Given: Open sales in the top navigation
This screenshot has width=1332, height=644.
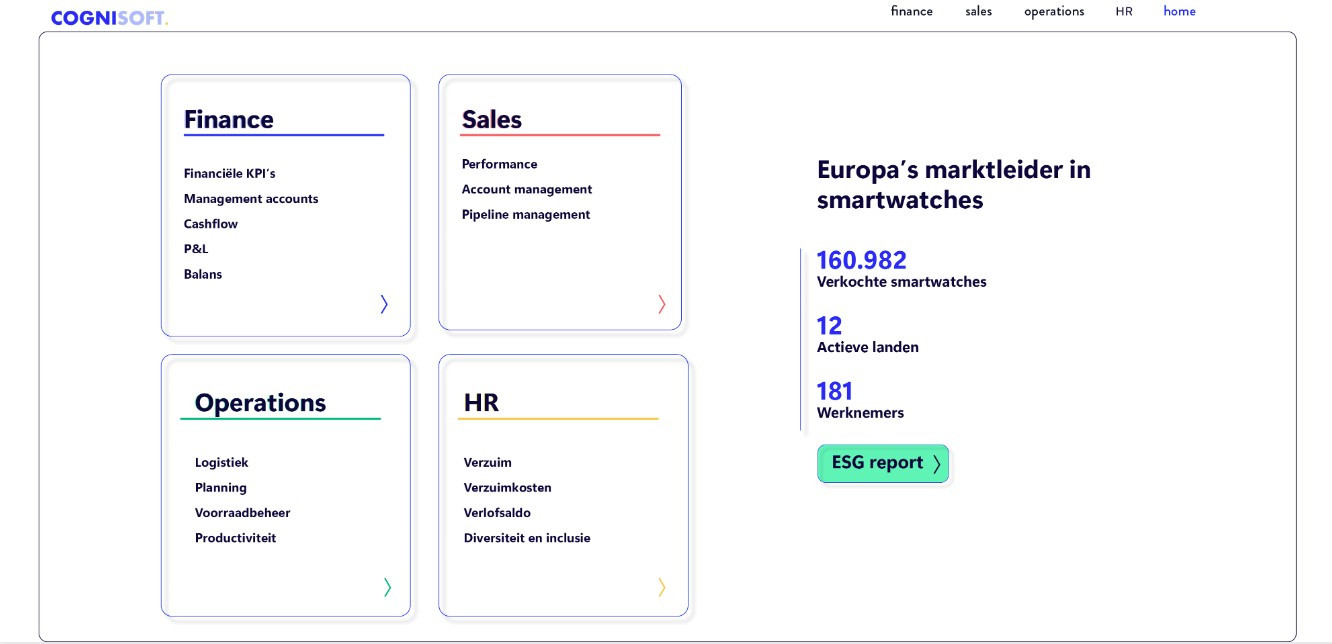Looking at the screenshot, I should point(978,12).
